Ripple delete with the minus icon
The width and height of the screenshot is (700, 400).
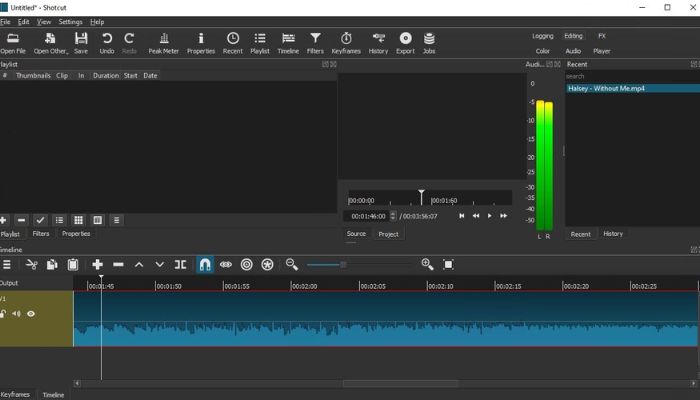118,265
